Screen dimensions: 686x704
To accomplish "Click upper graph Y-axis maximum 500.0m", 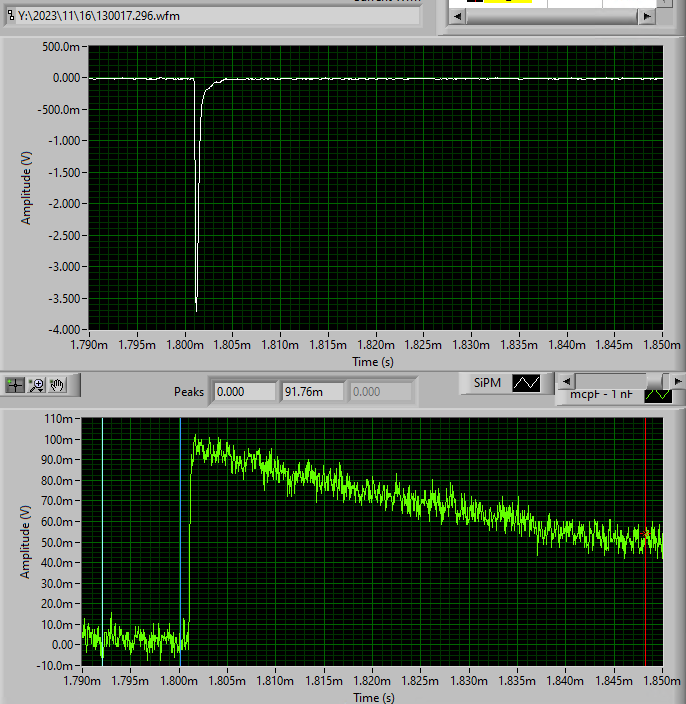I will point(61,47).
